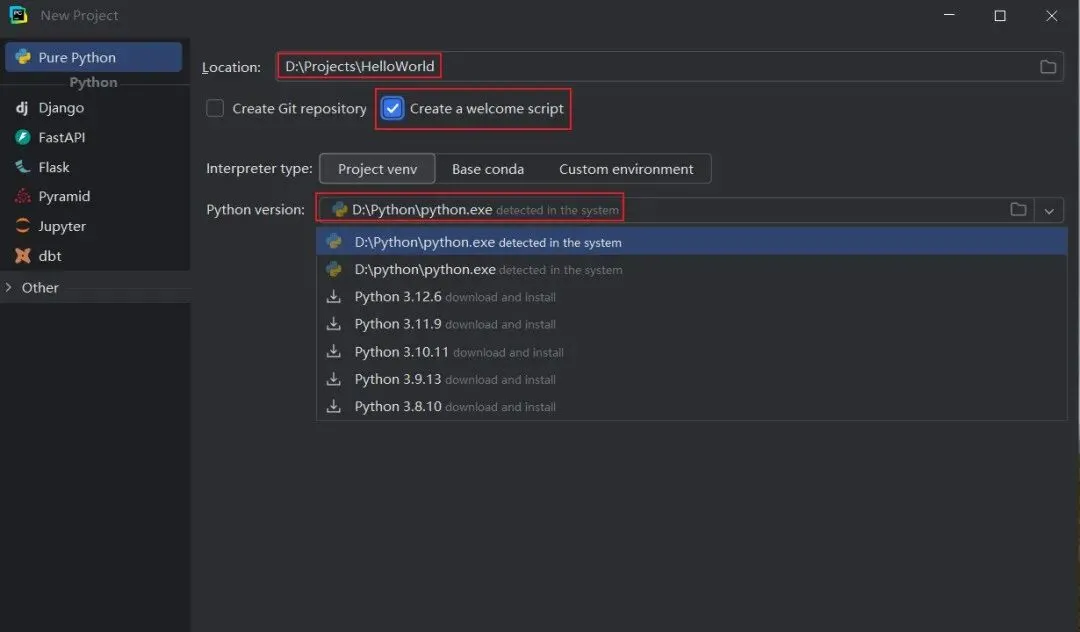Viewport: 1080px width, 632px height.
Task: Click the Flask icon in sidebar
Action: pyautogui.click(x=23, y=167)
